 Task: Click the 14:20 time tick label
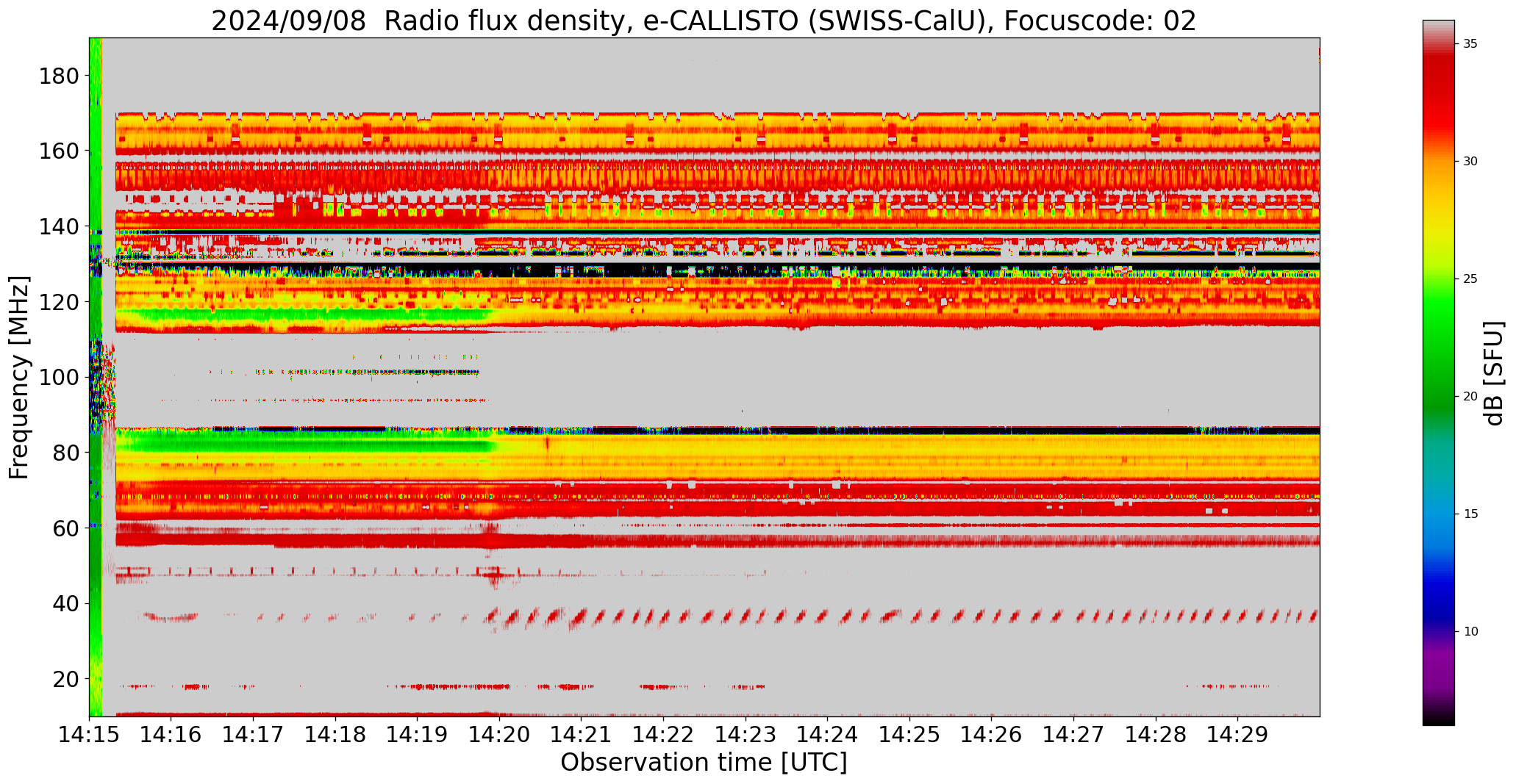point(499,735)
